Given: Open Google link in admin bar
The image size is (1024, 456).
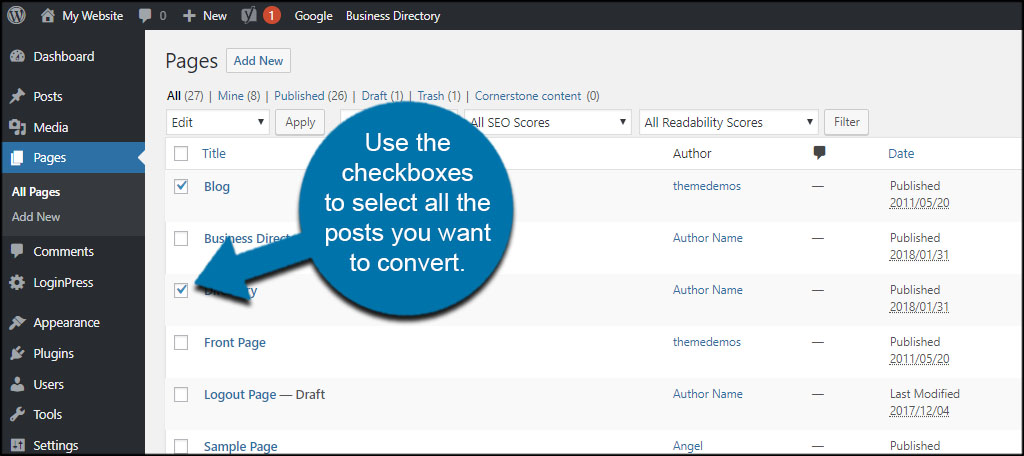Looking at the screenshot, I should pyautogui.click(x=313, y=16).
